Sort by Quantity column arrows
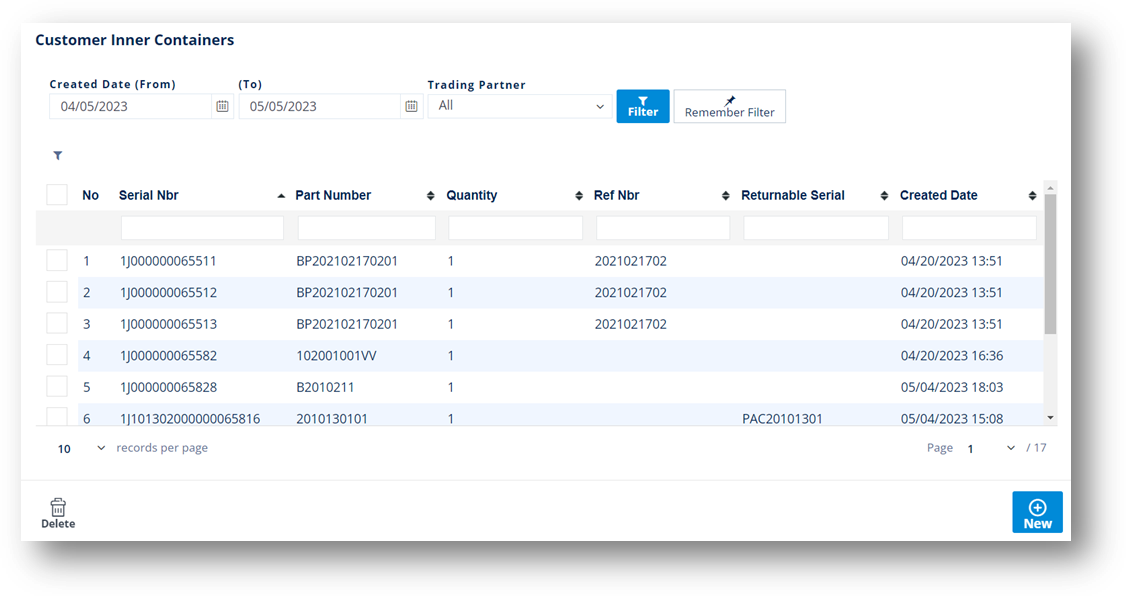Screen dimensions: 1126x596 tap(579, 196)
